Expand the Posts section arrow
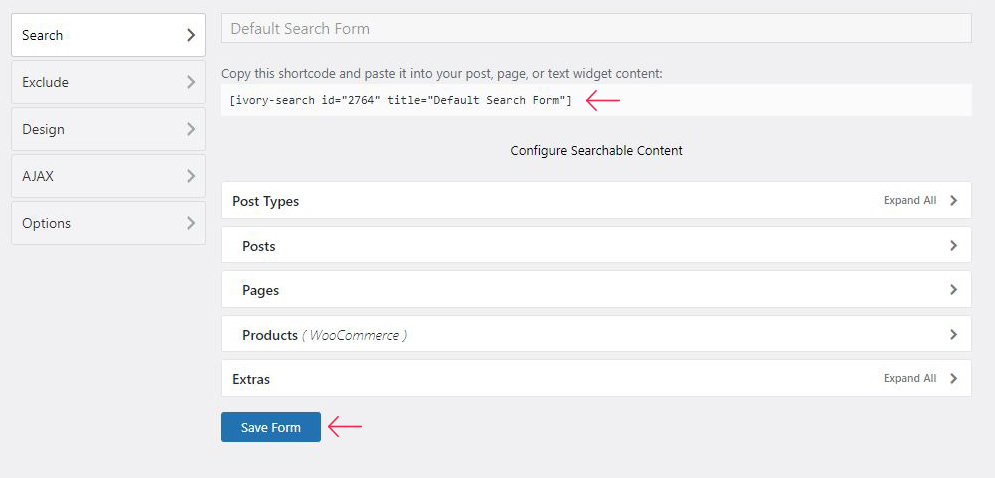The width and height of the screenshot is (995, 478). pos(953,246)
